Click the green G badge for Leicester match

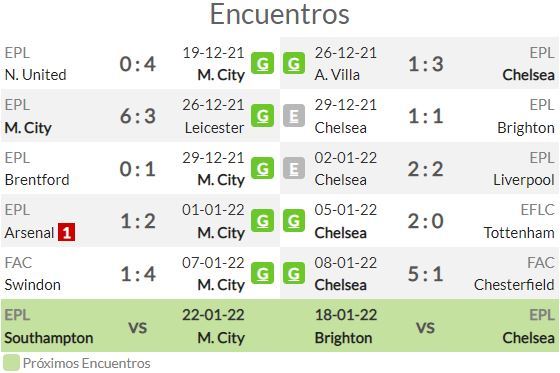tap(262, 116)
